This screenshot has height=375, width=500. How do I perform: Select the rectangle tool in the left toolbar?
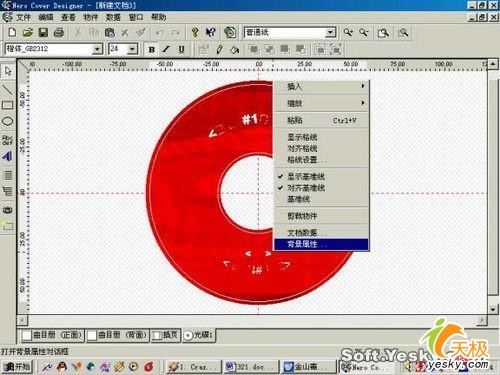click(7, 105)
